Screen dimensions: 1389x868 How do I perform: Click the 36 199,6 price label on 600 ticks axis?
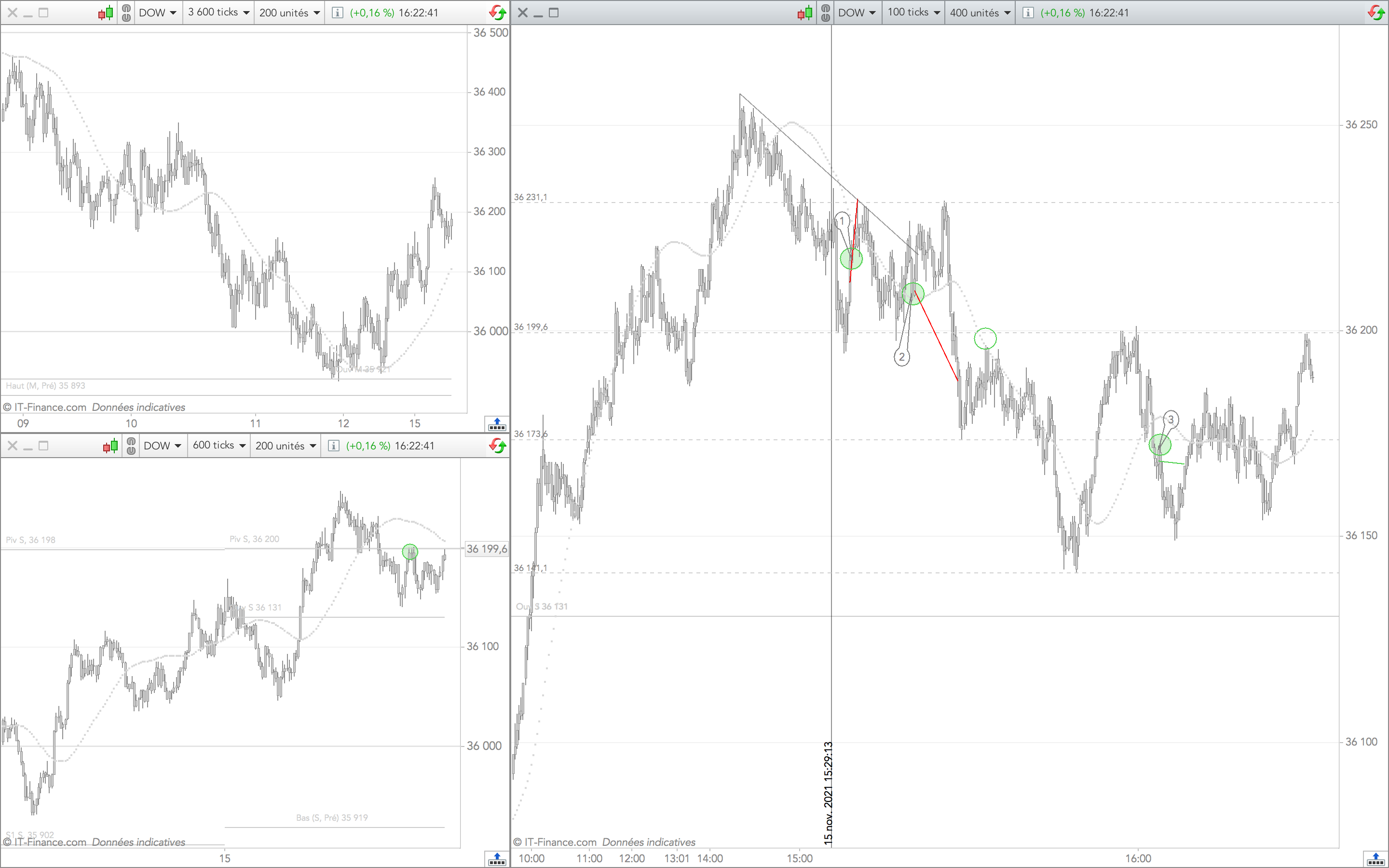pos(486,549)
